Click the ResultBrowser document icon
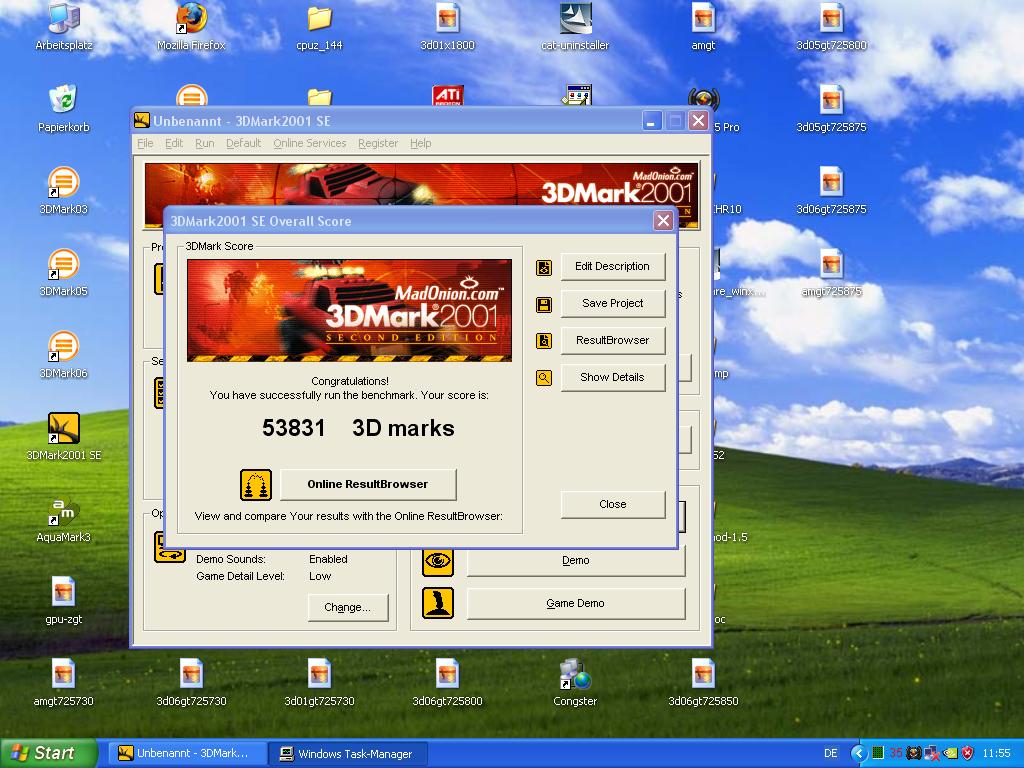This screenshot has height=768, width=1024. pos(544,341)
